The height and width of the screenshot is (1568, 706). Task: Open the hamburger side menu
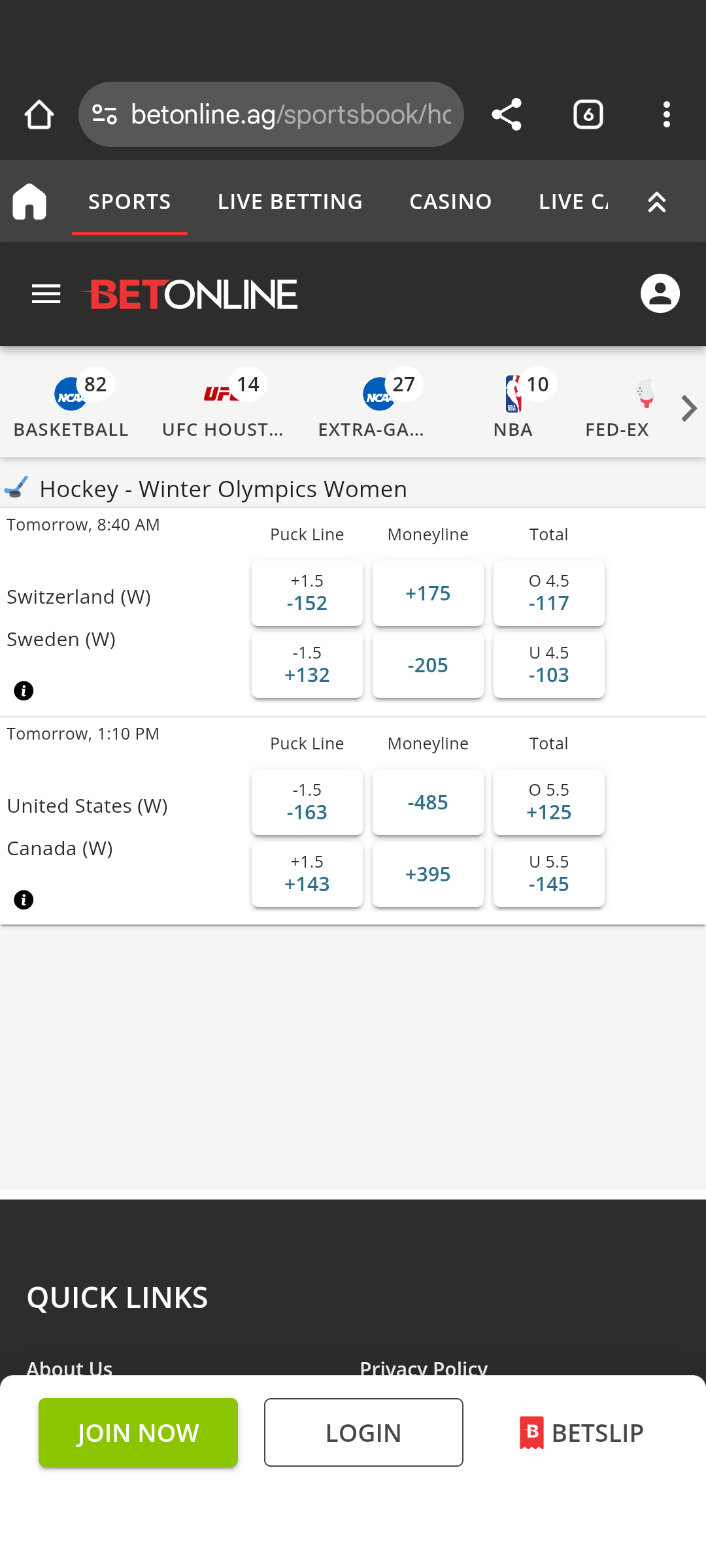click(x=46, y=294)
